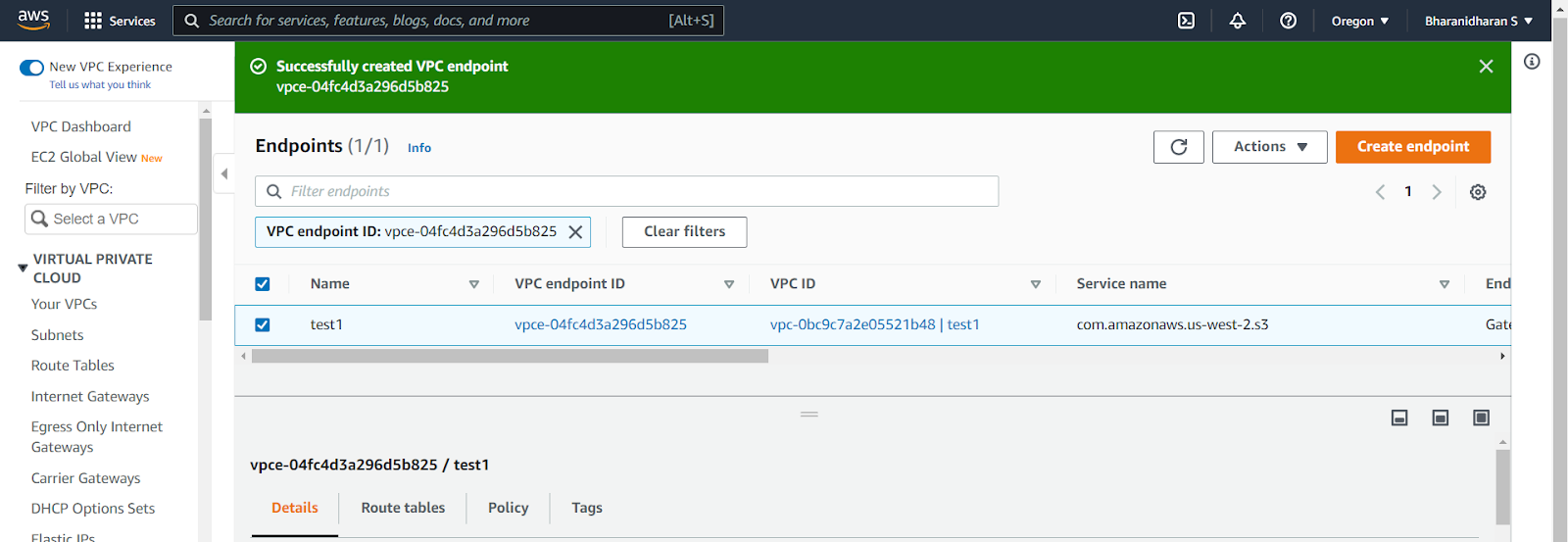Uncheck the test1 endpoint row checkbox

263,324
